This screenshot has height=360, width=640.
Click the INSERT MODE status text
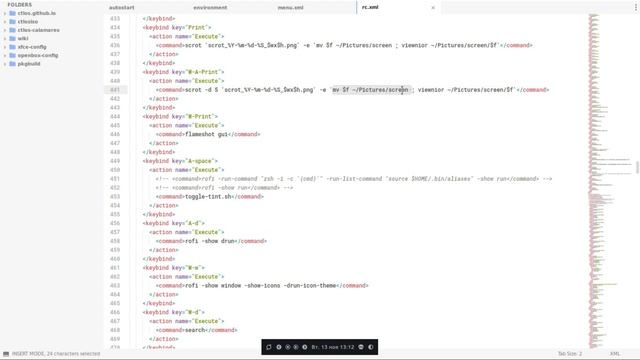(56, 353)
